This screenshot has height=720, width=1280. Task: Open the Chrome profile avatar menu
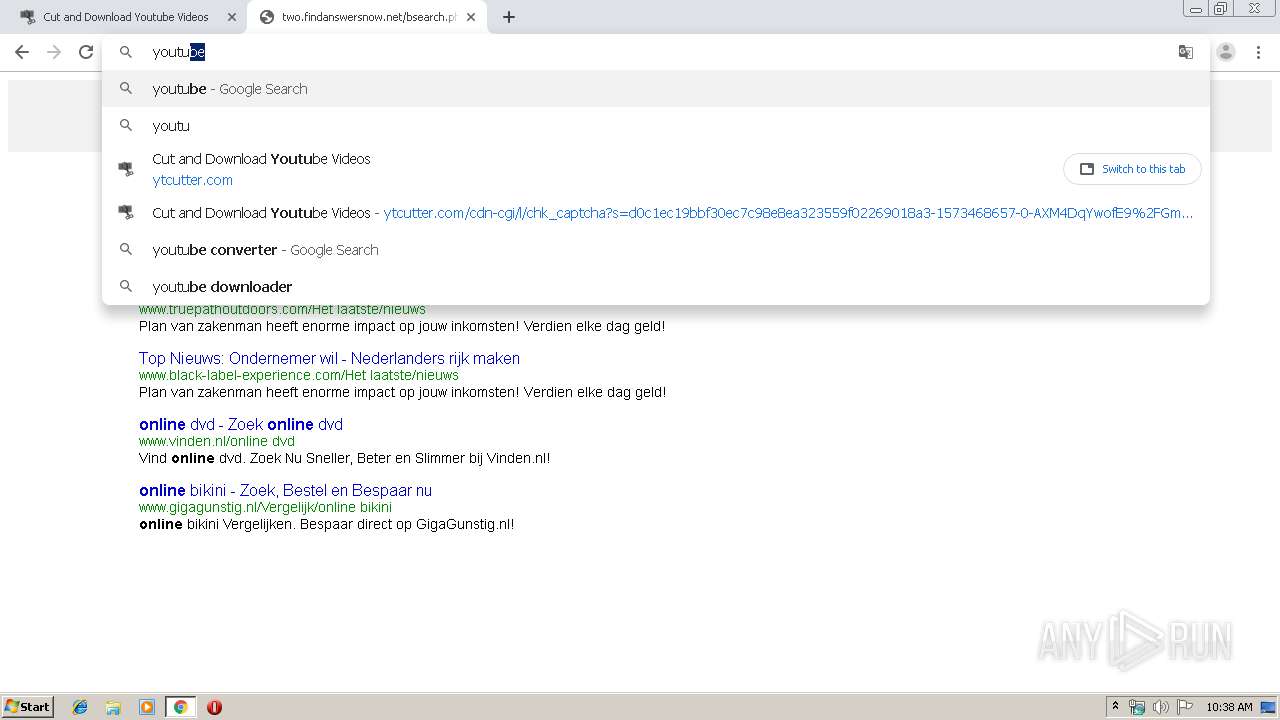[x=1226, y=52]
